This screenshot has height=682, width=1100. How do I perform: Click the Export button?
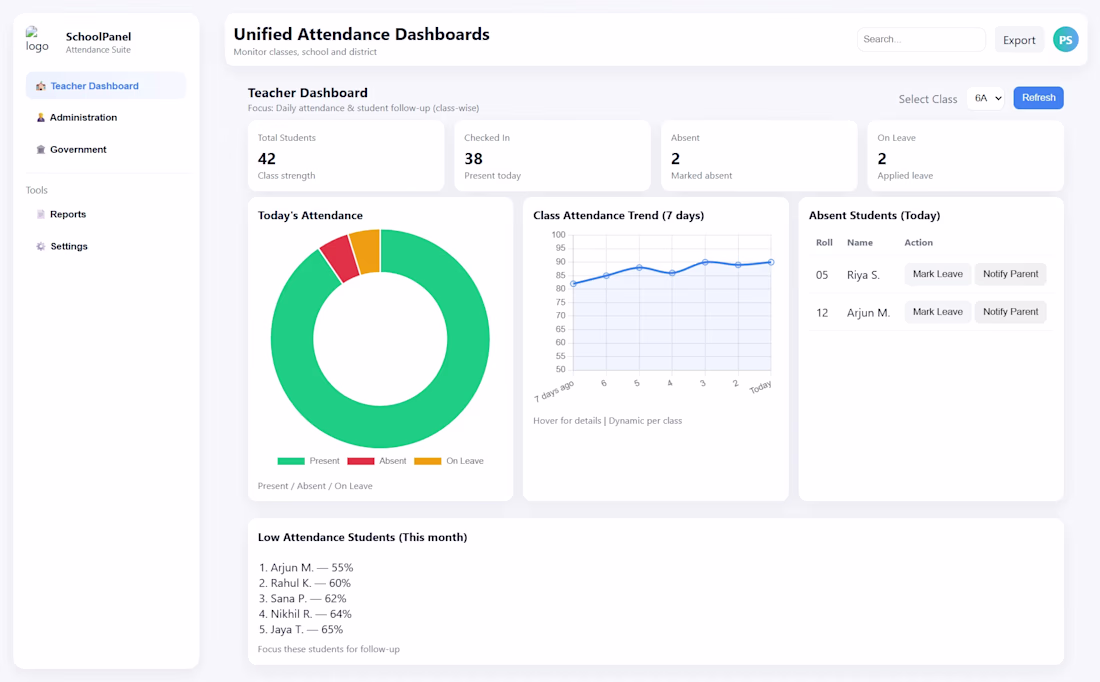pyautogui.click(x=1019, y=40)
